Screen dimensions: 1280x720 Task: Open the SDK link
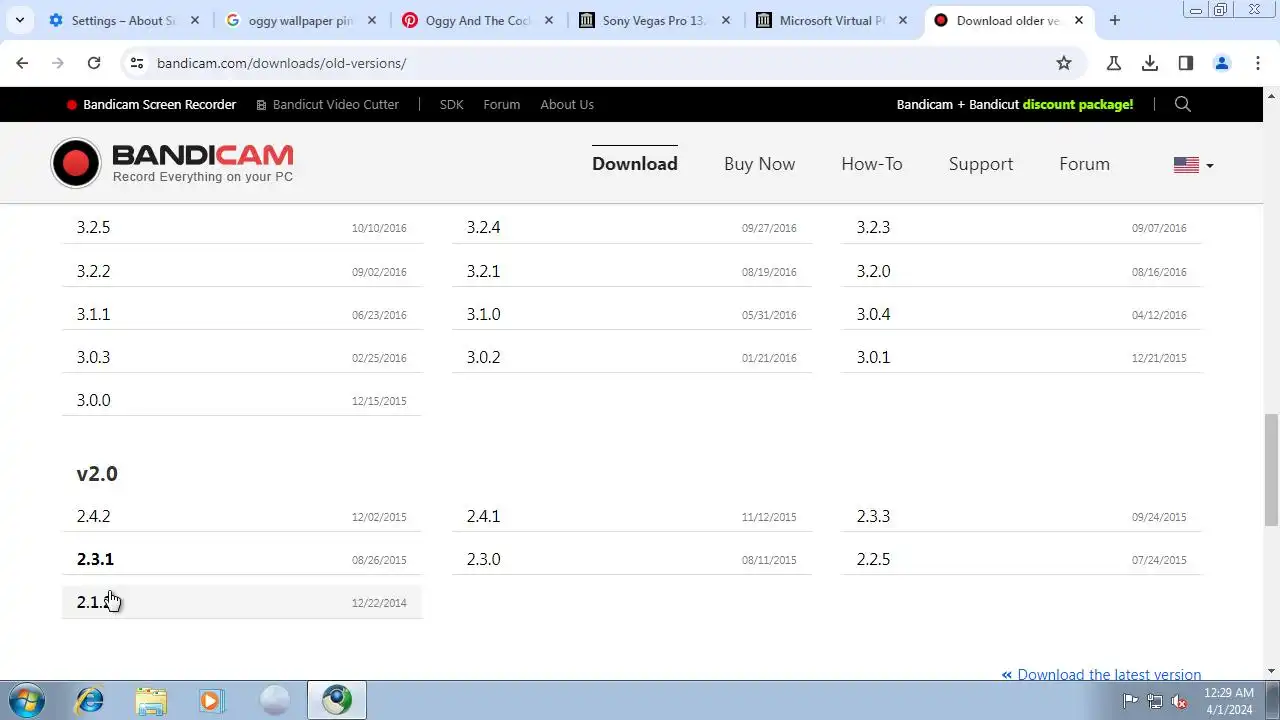[451, 104]
